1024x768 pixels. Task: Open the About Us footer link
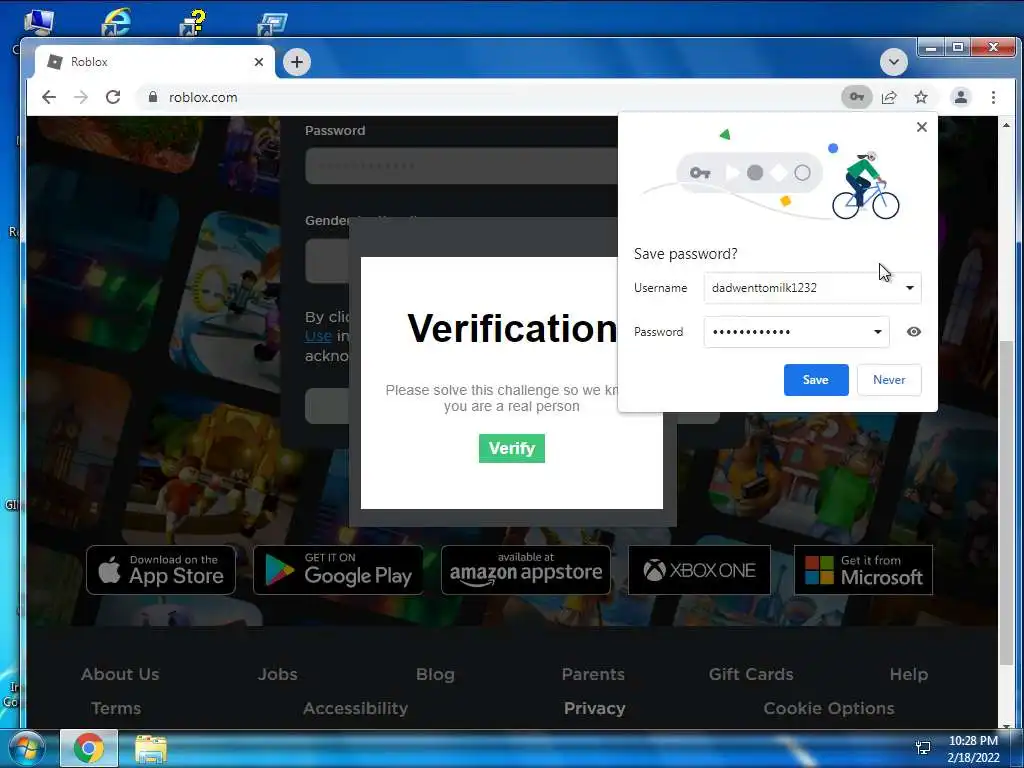(x=120, y=675)
